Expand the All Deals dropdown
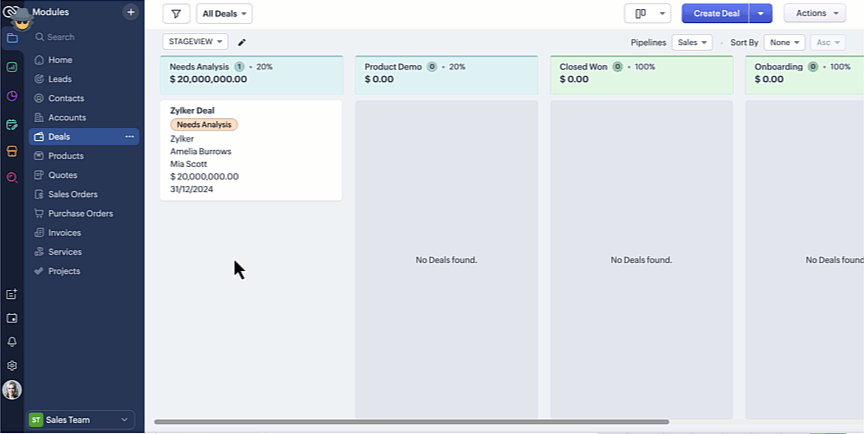864x434 pixels. pos(224,13)
